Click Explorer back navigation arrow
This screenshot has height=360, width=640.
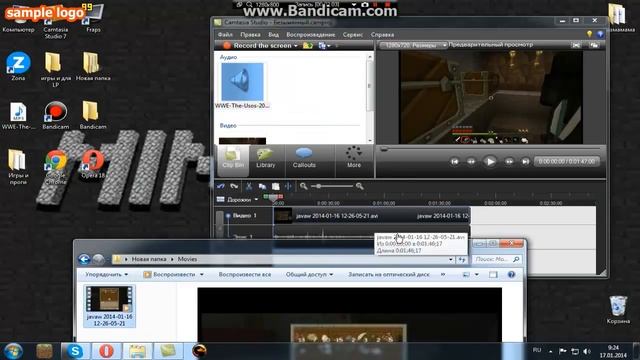tap(84, 259)
